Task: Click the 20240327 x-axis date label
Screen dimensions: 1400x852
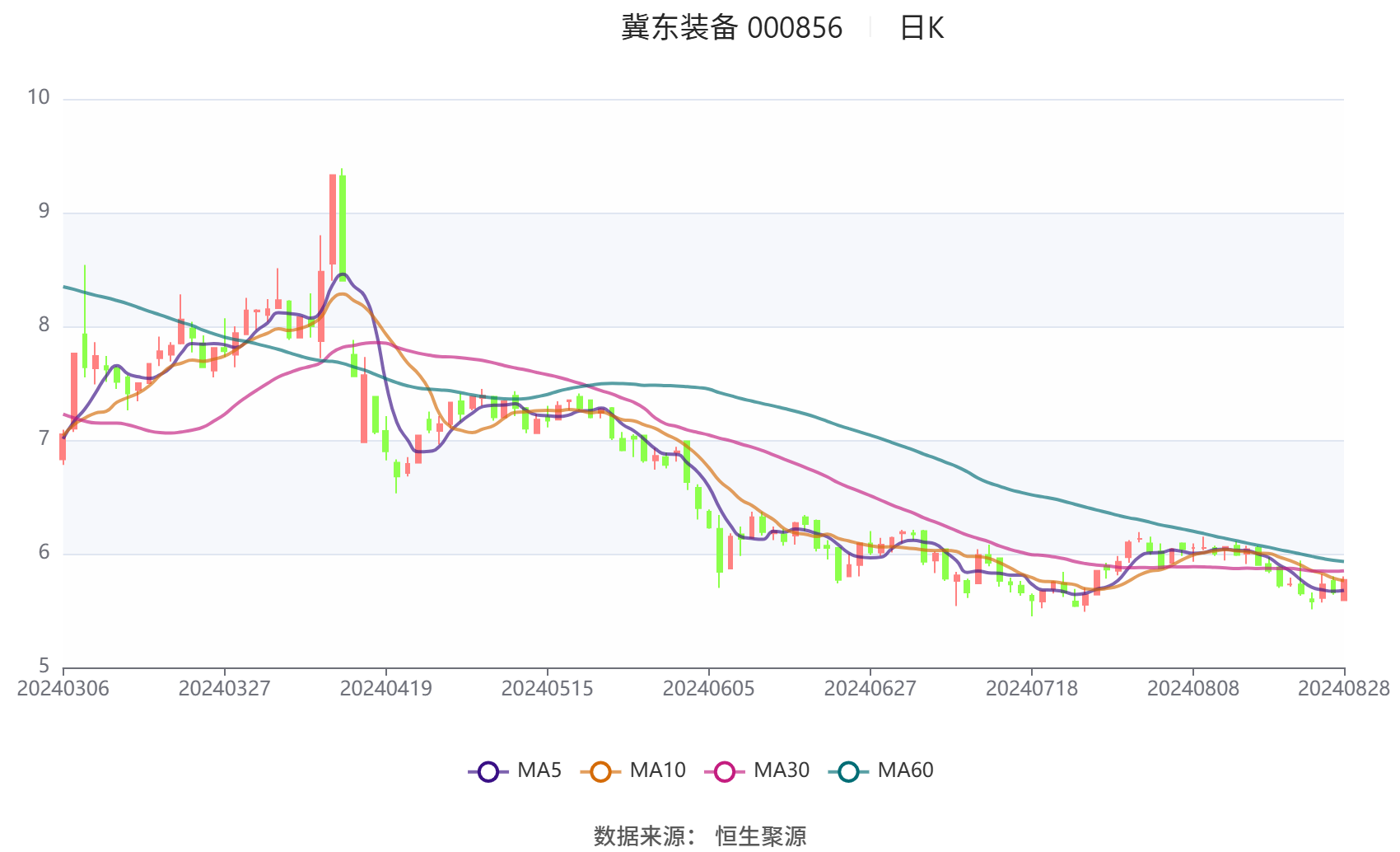Action: (225, 689)
